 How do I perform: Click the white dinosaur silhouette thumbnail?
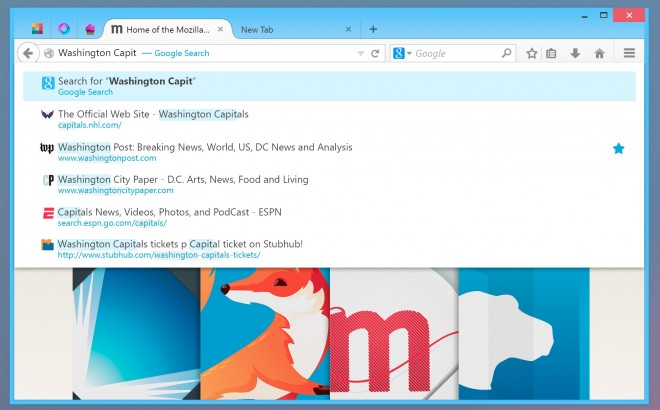coord(524,334)
